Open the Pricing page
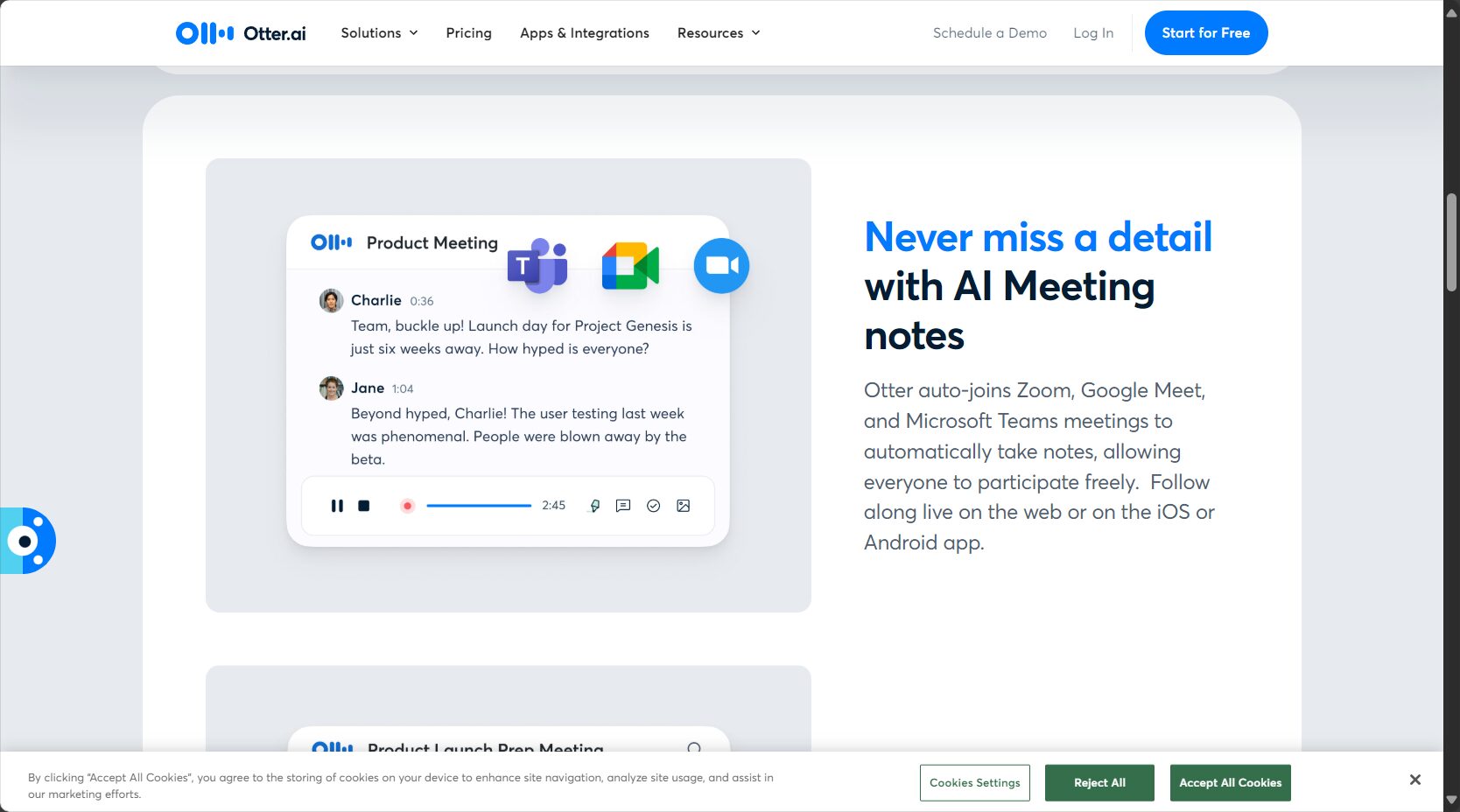 coord(468,33)
